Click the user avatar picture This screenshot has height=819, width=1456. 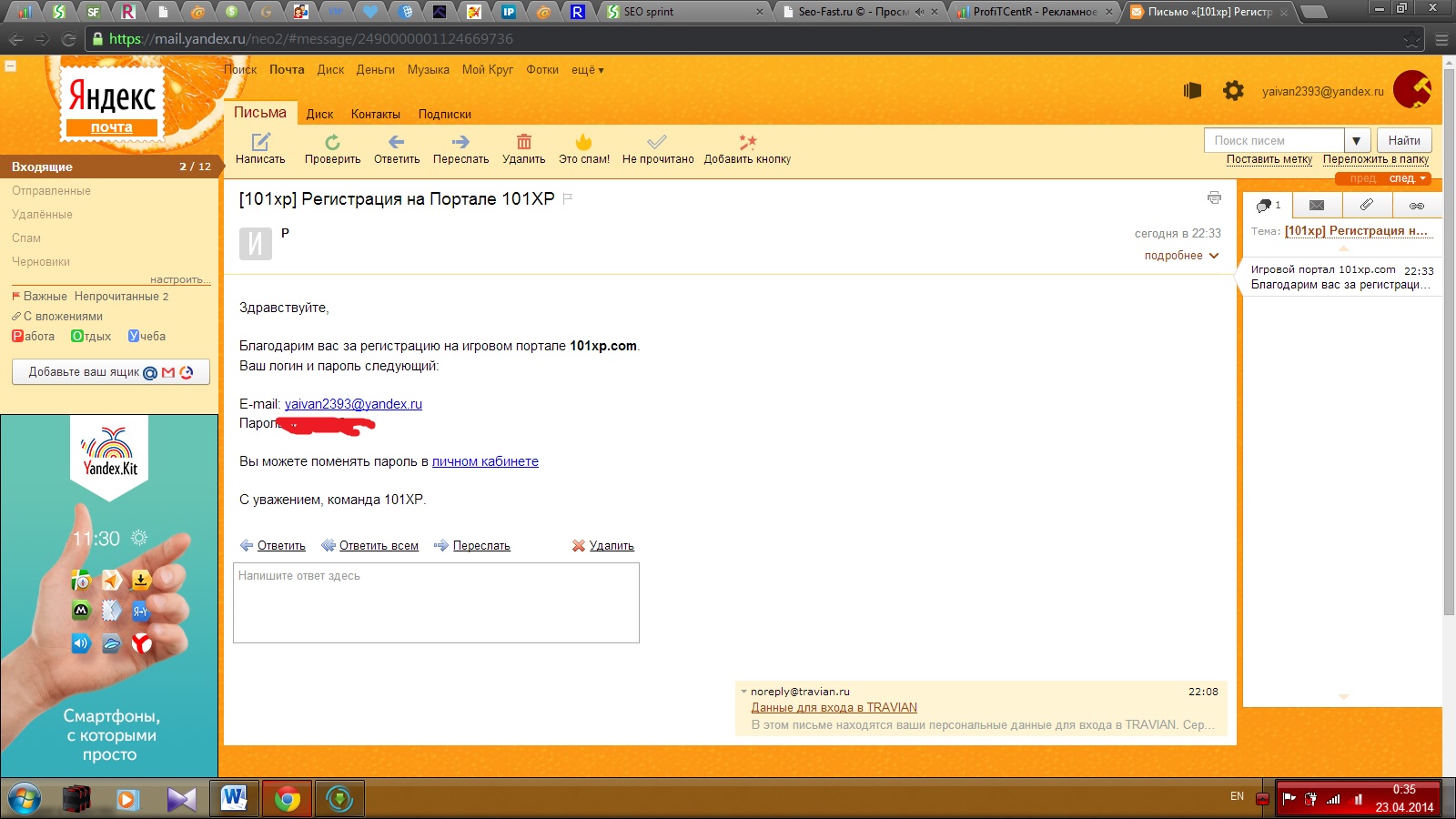(x=1412, y=89)
